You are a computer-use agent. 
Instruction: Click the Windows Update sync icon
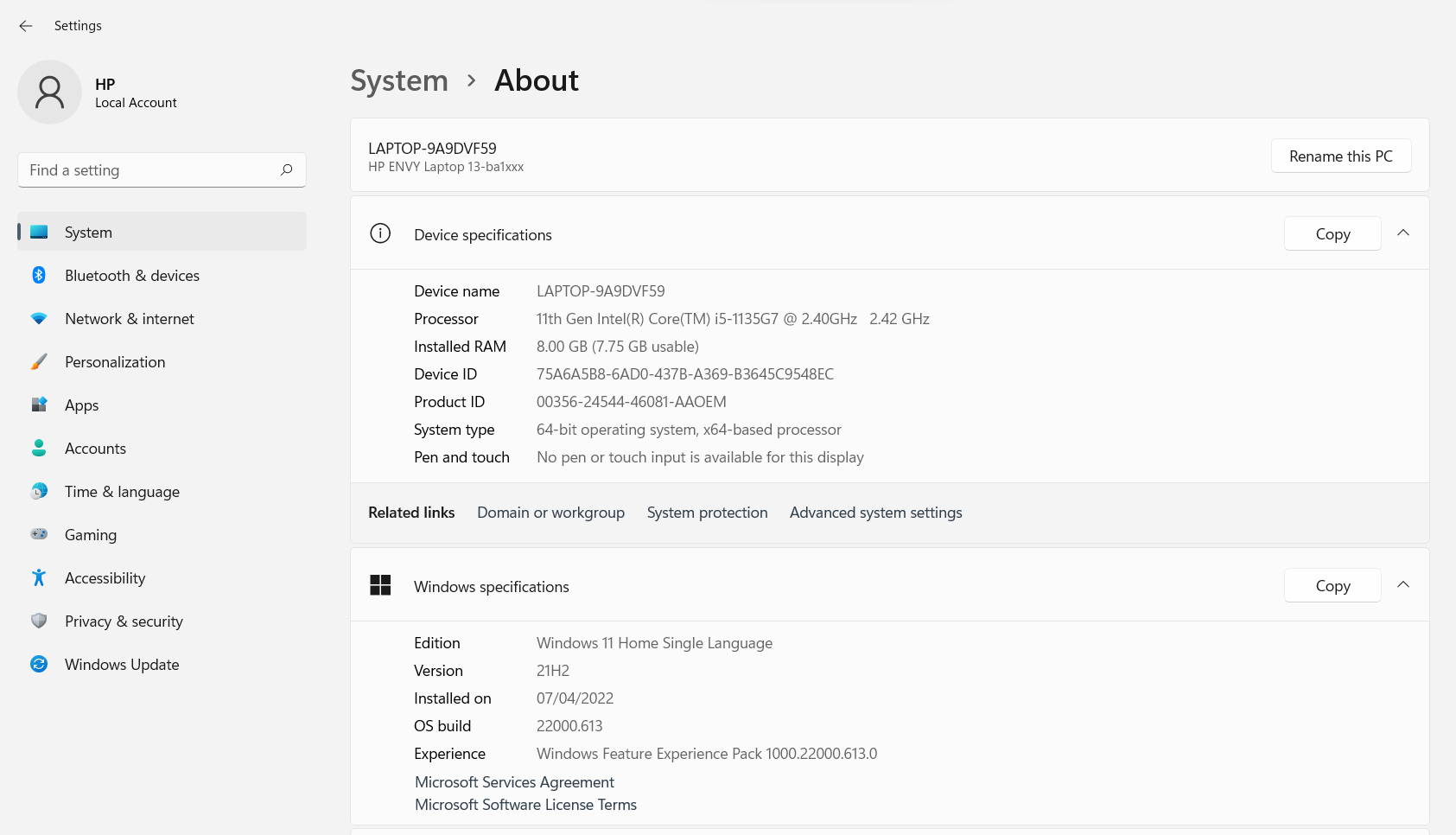click(39, 664)
